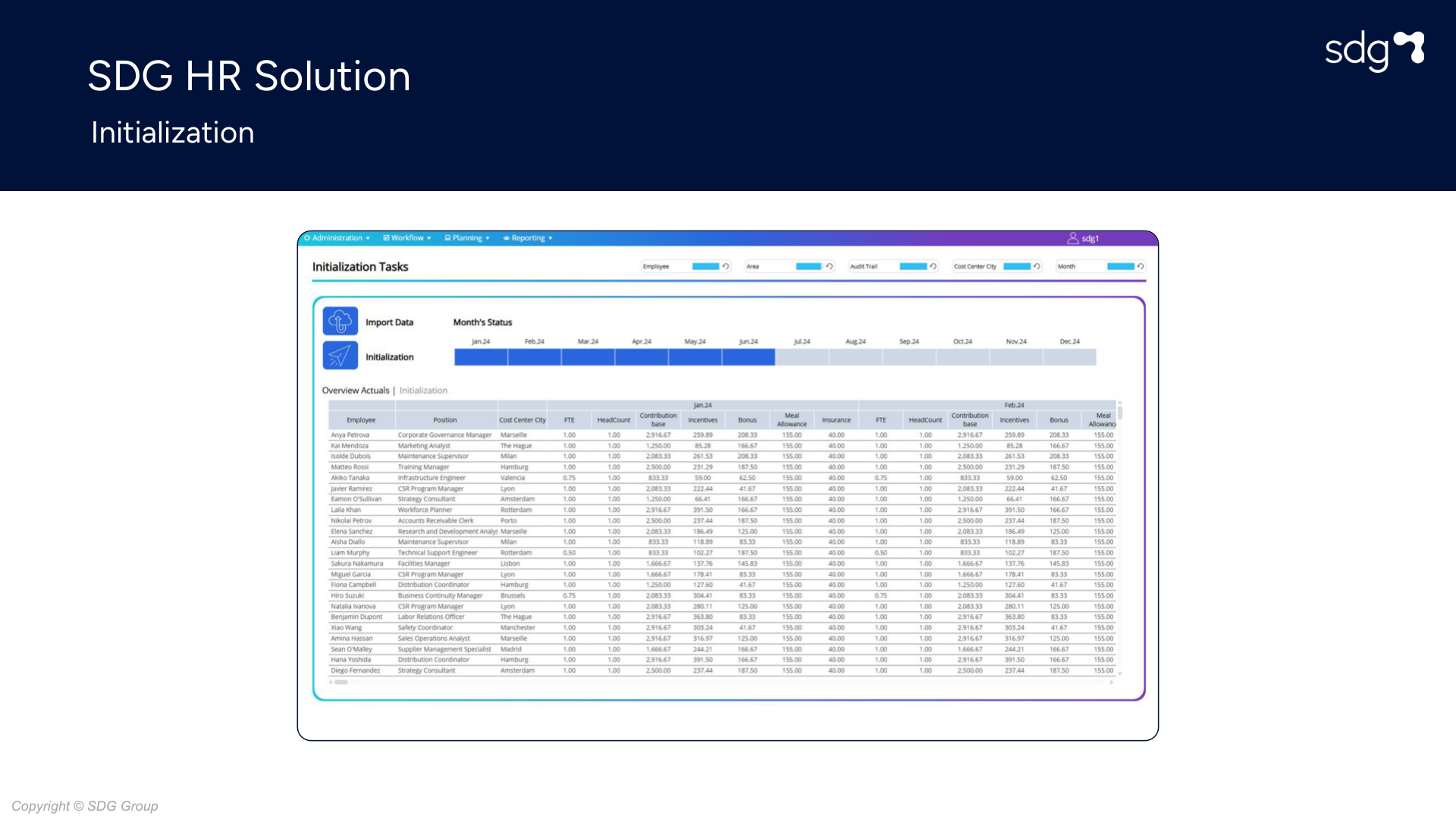Reset the Employee filter with its refresh icon
1456x819 pixels.
726,266
